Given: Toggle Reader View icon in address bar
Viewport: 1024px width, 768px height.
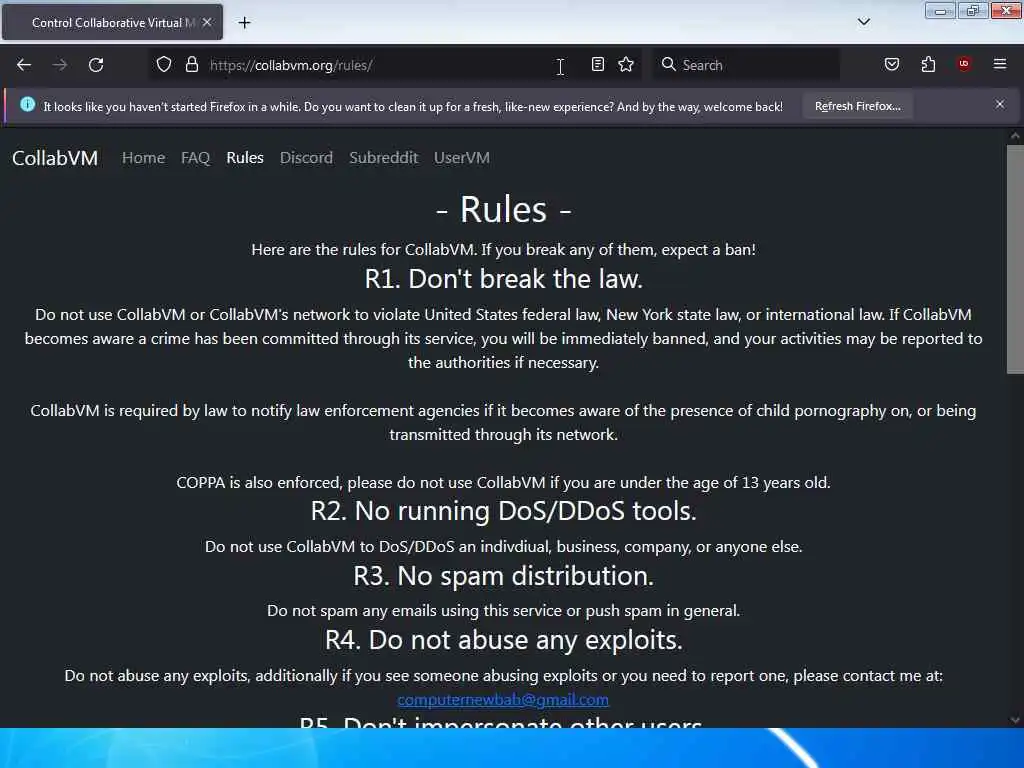Looking at the screenshot, I should tap(598, 65).
